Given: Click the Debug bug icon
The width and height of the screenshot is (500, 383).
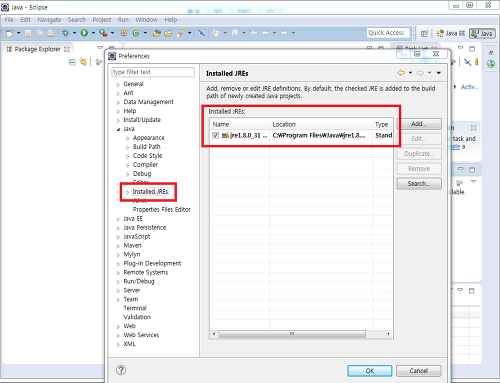Looking at the screenshot, I should (65, 33).
